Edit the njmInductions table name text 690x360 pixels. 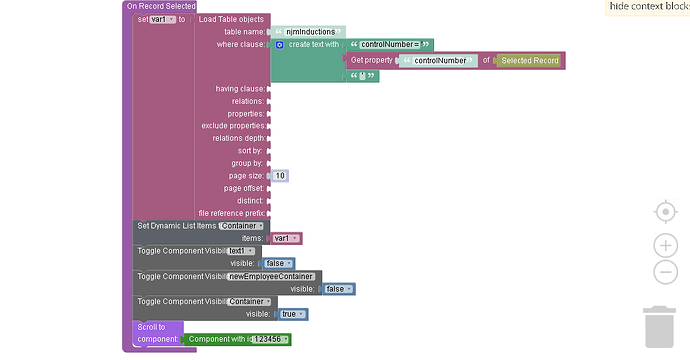[310, 32]
